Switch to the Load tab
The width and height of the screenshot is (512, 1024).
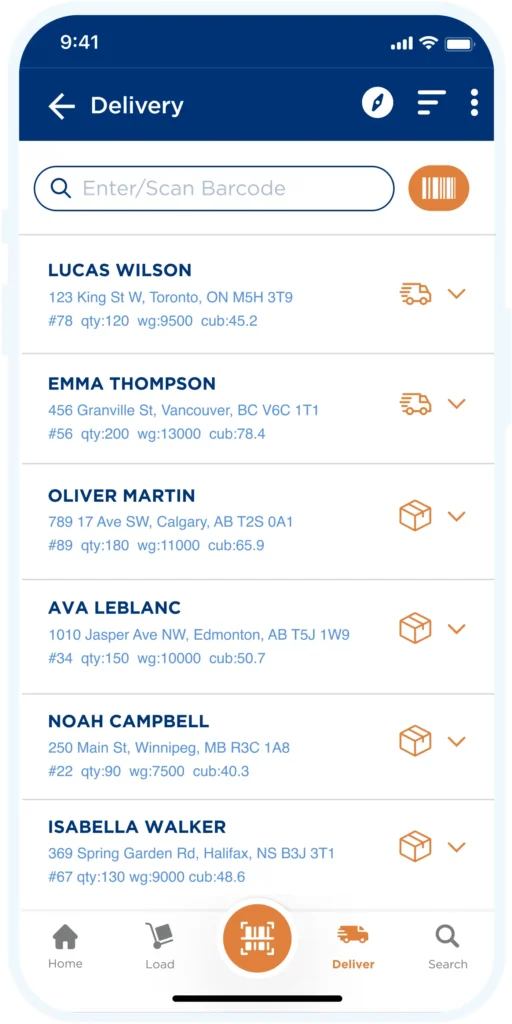click(159, 947)
